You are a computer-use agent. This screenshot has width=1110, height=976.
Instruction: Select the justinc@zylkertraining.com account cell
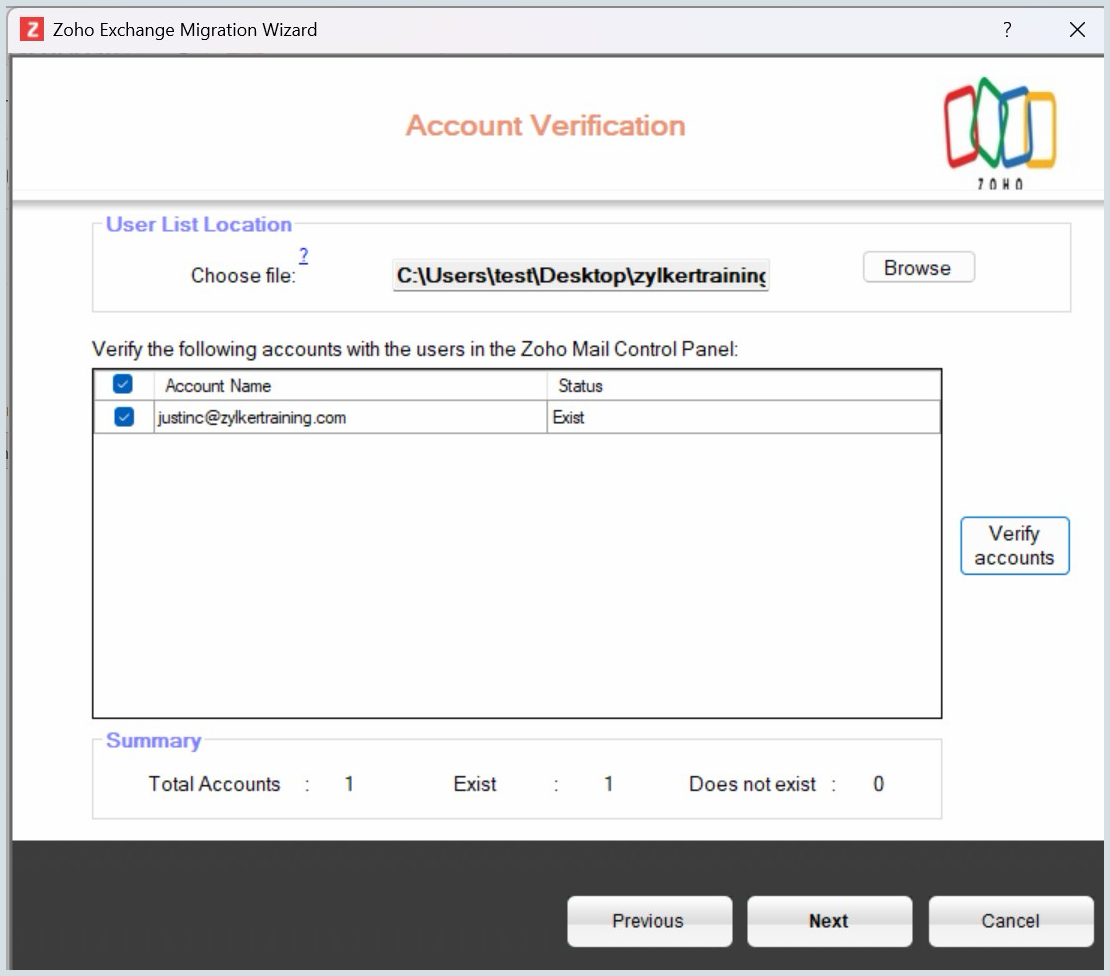[350, 418]
